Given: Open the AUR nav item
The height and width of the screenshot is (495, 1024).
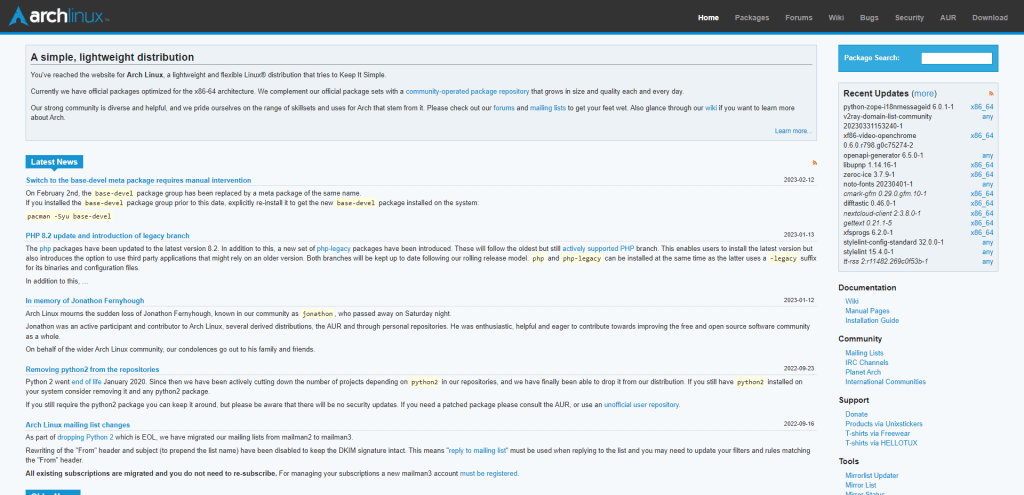Looking at the screenshot, I should (x=948, y=18).
